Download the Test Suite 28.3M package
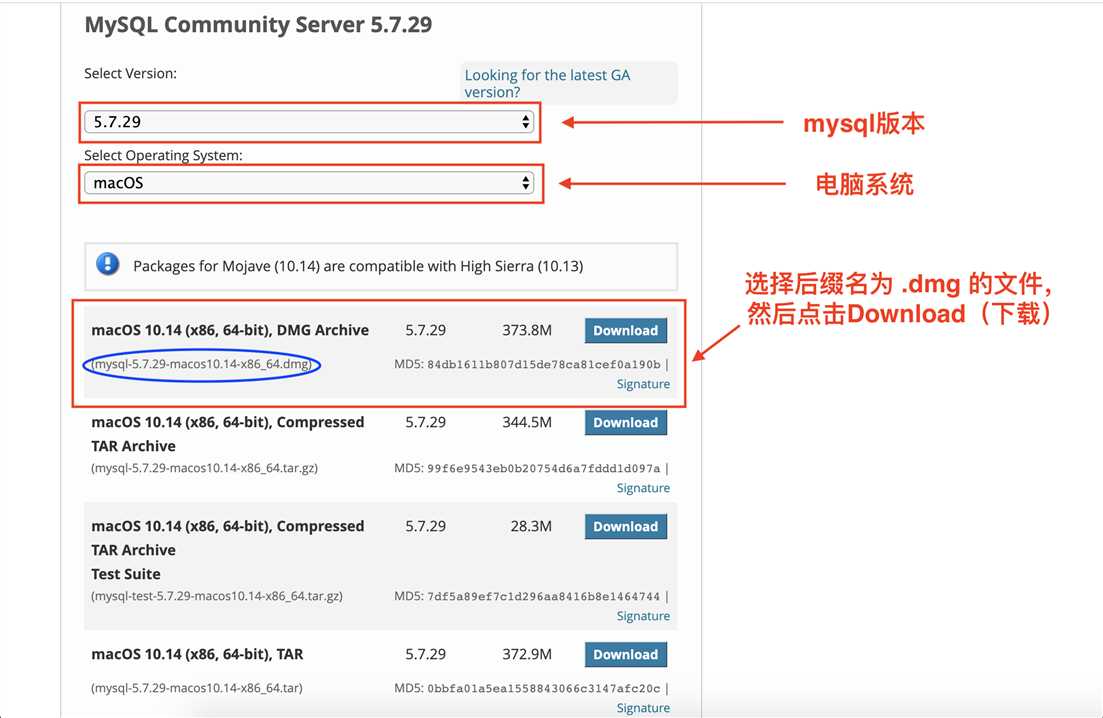The width and height of the screenshot is (1103, 718). click(625, 527)
